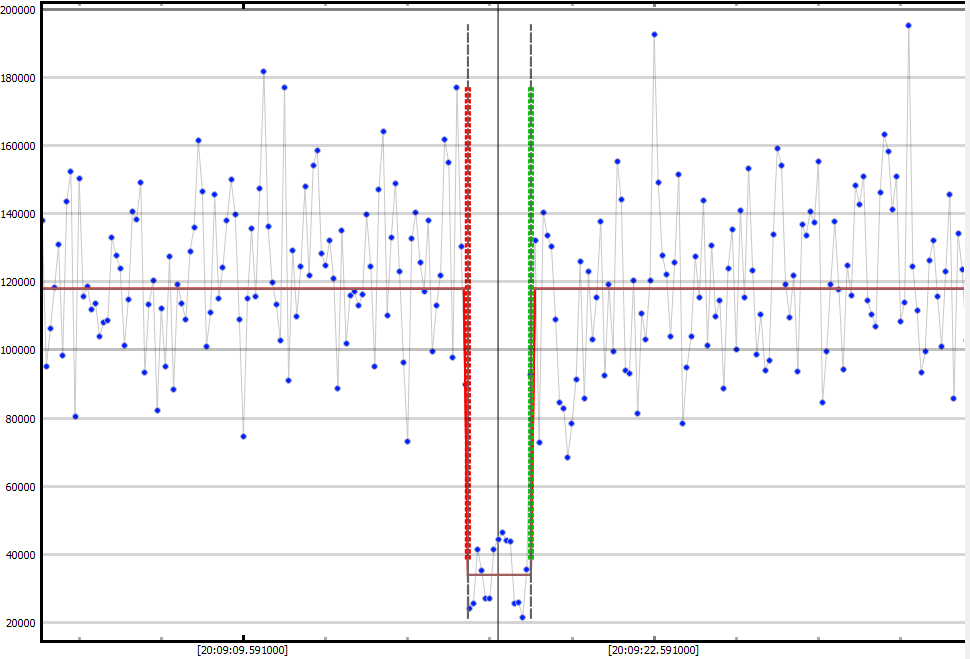Click the 160000 y-axis label
Viewport: 970px width, 659px height.
coord(19,146)
